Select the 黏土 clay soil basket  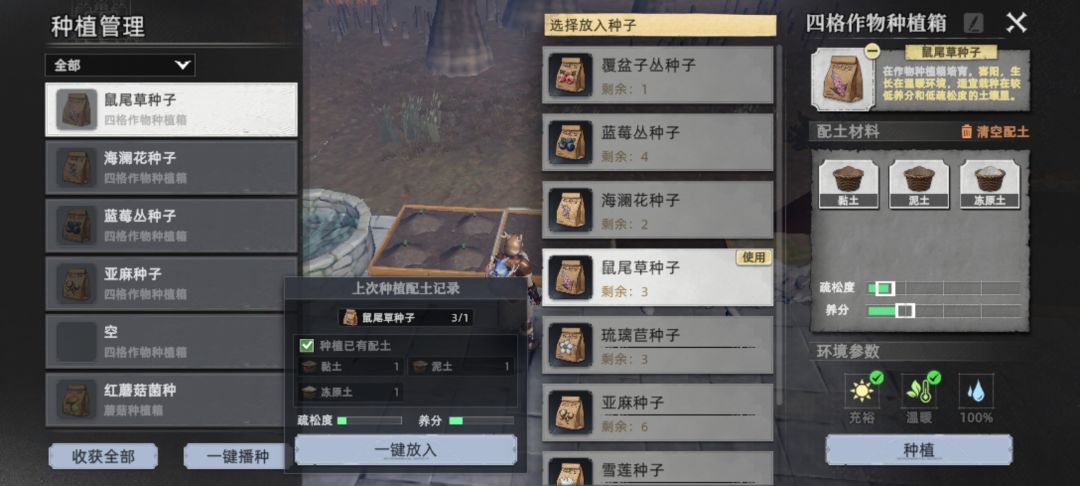(x=848, y=184)
